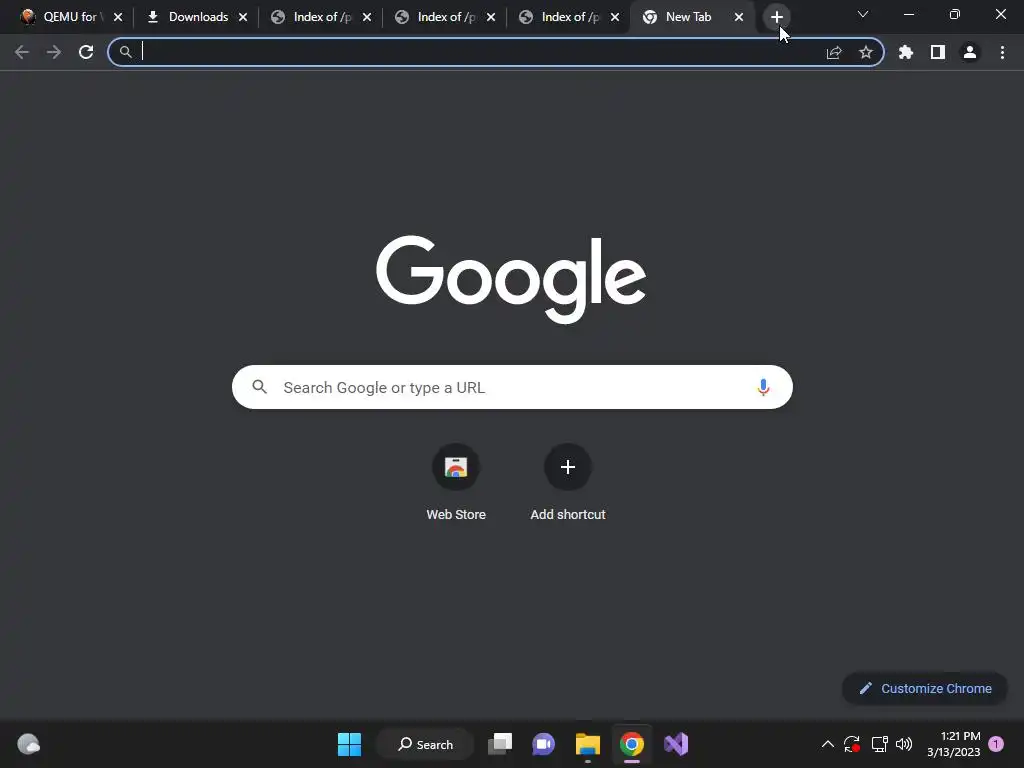Open File Explorer from taskbar
This screenshot has width=1024, height=768.
588,744
